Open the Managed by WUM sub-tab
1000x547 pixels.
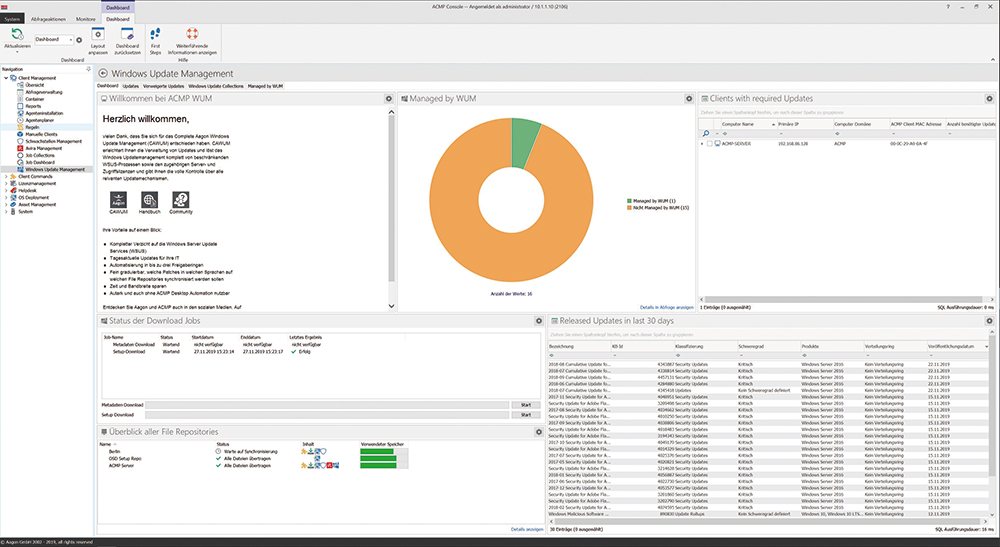(x=265, y=86)
